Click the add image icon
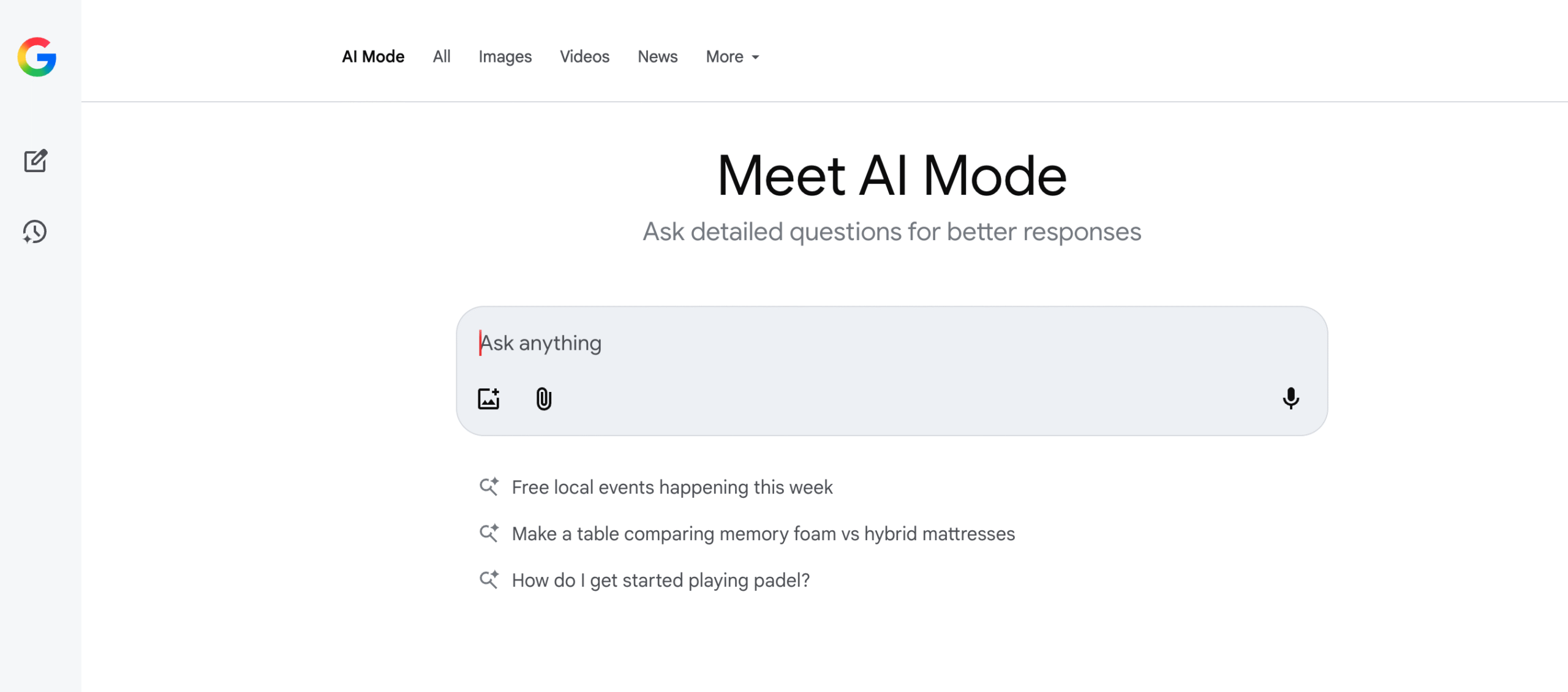This screenshot has width=1568, height=692. tap(488, 399)
